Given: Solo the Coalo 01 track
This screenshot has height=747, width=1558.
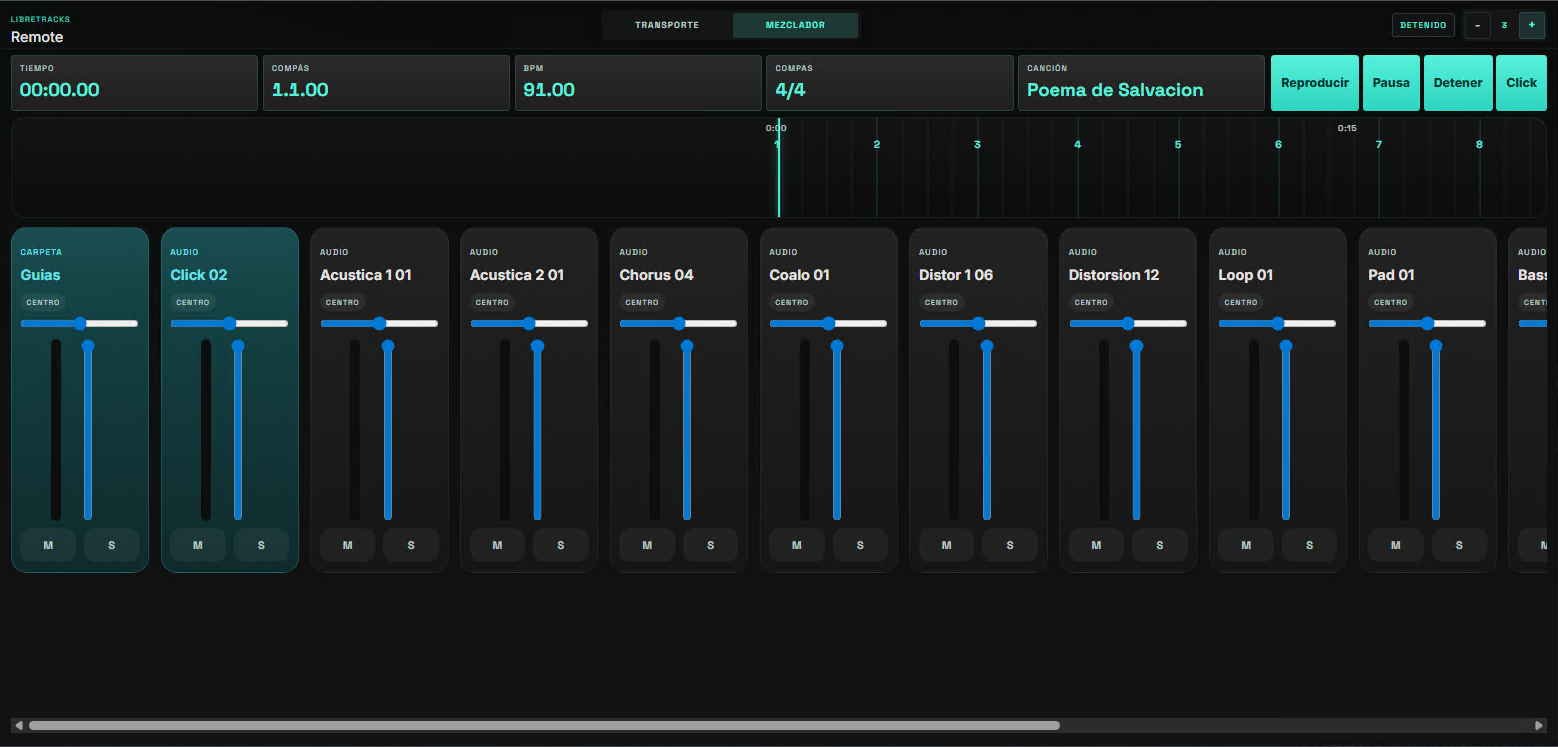Looking at the screenshot, I should [x=860, y=545].
